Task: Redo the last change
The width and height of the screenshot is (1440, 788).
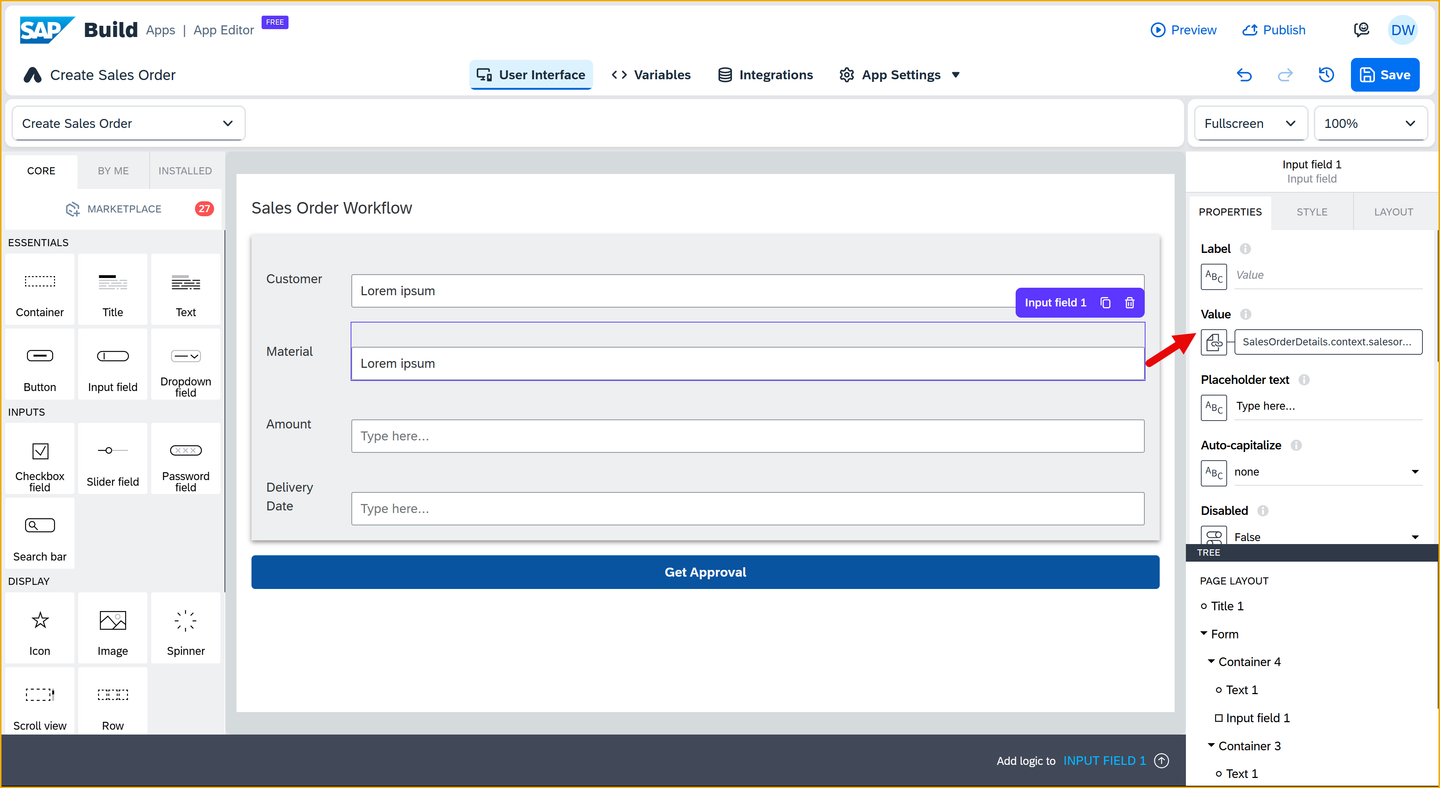Action: coord(1285,75)
